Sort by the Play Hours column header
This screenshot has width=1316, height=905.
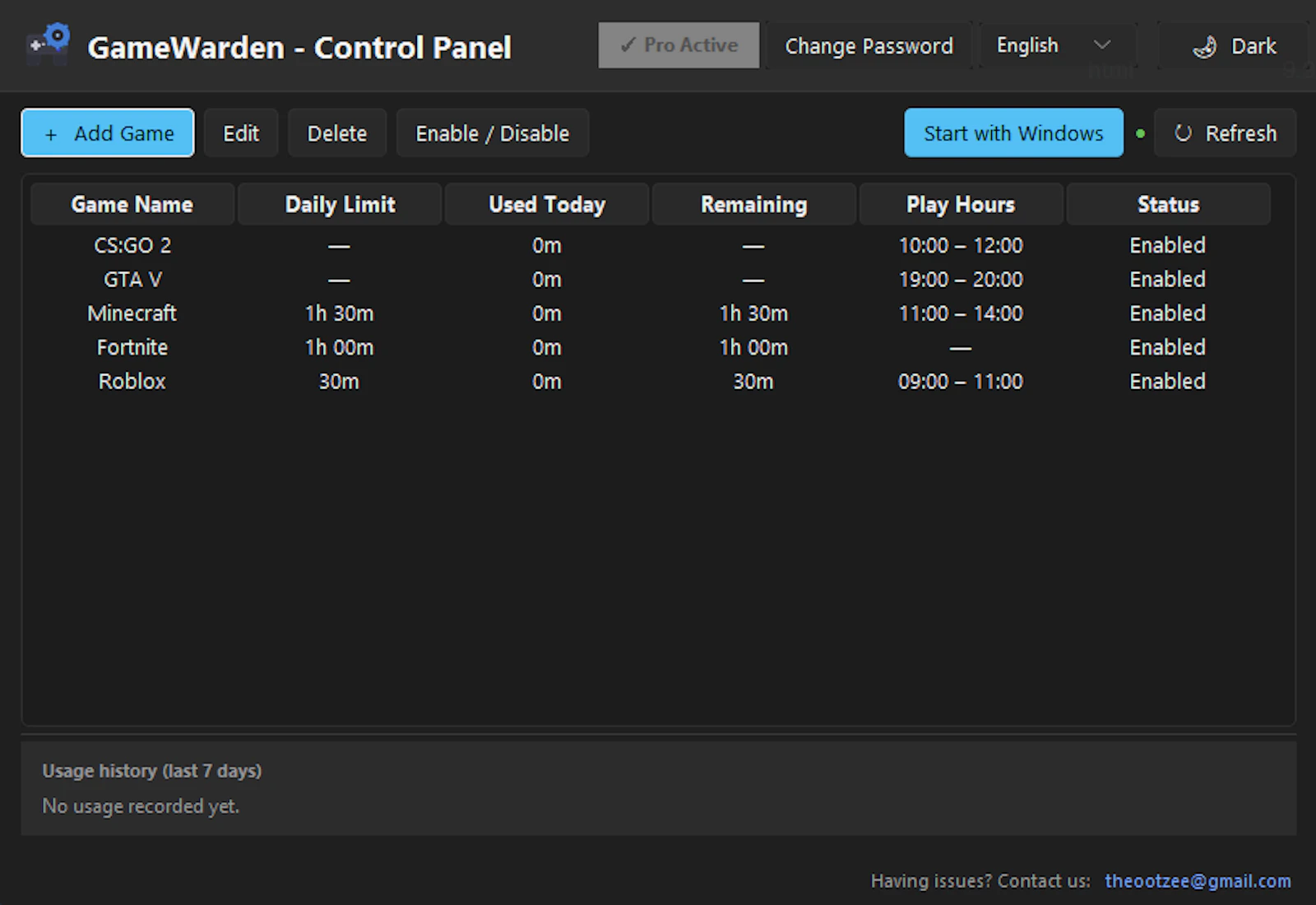tap(961, 204)
